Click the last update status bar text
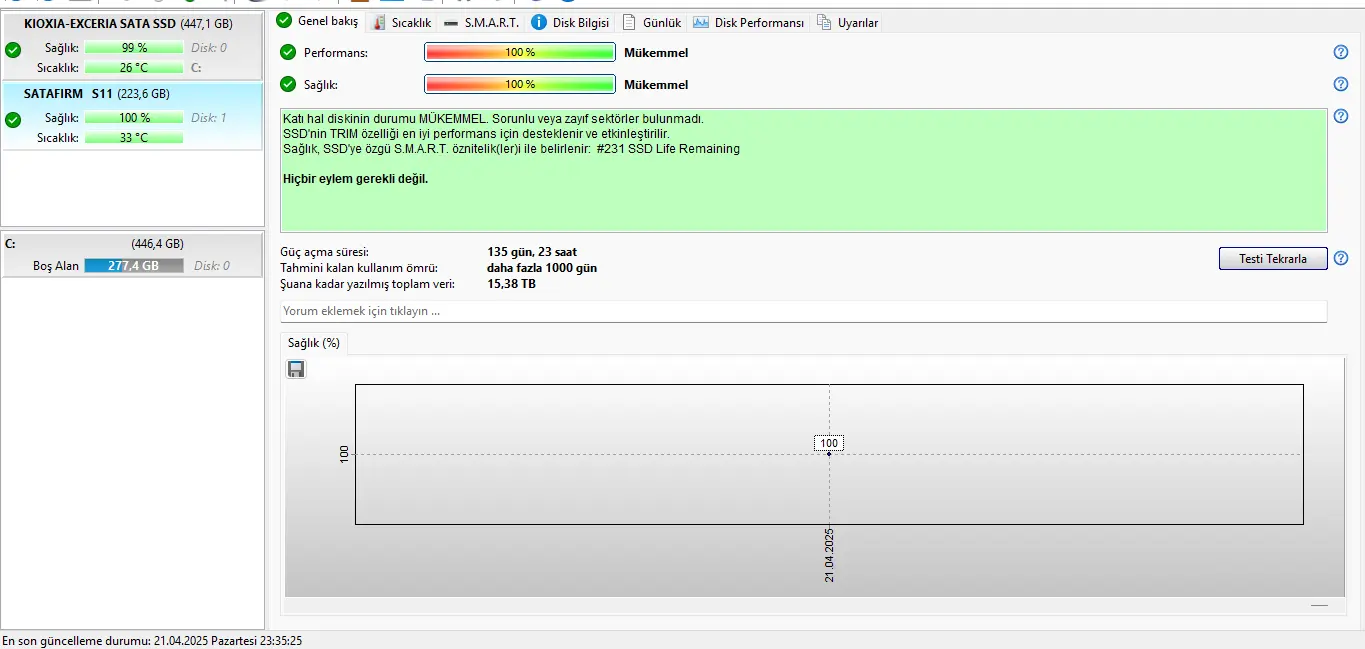The image size is (1365, 649). 152,640
